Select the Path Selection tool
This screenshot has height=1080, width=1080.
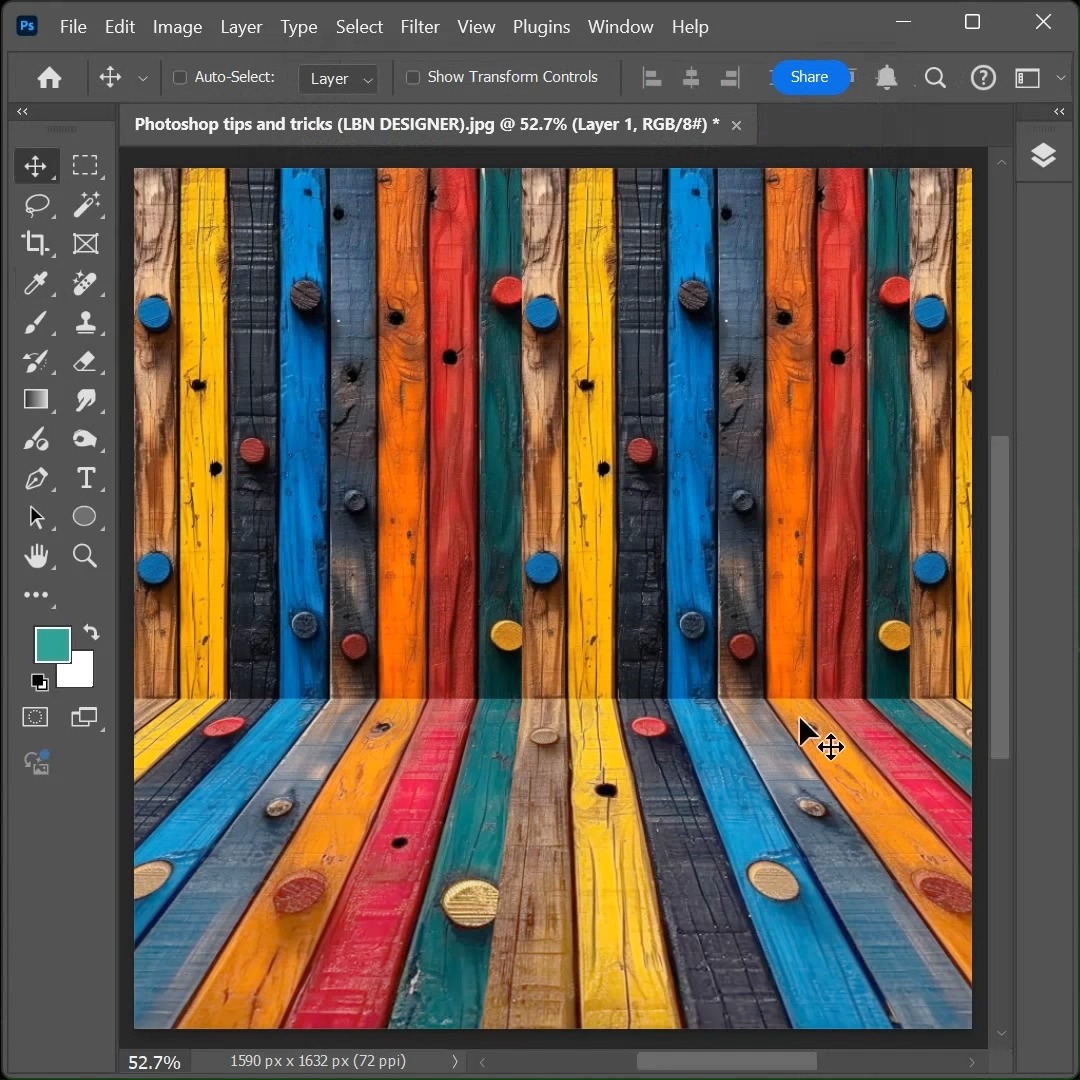click(x=36, y=517)
